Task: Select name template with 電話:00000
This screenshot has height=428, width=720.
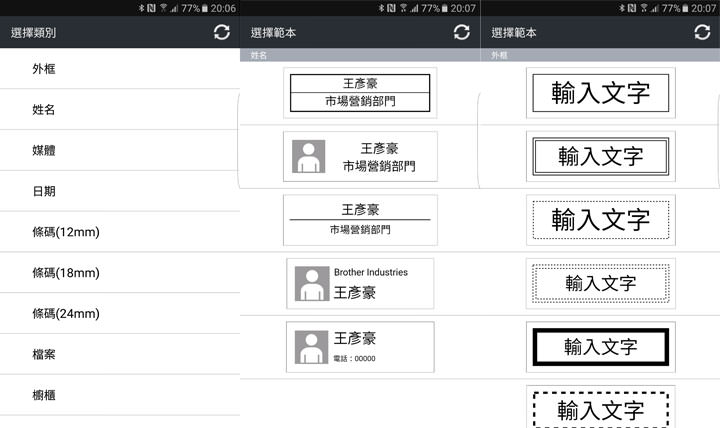Action: (360, 347)
